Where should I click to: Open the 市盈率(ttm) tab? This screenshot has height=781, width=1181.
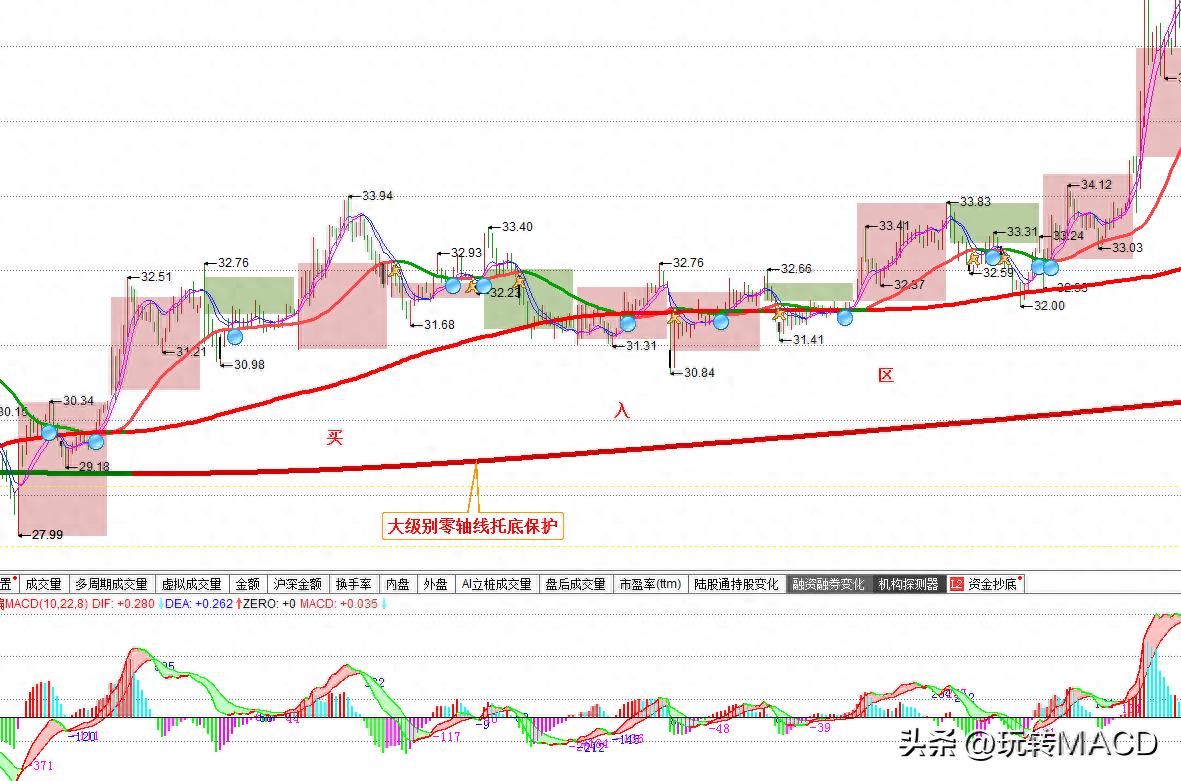[x=650, y=584]
